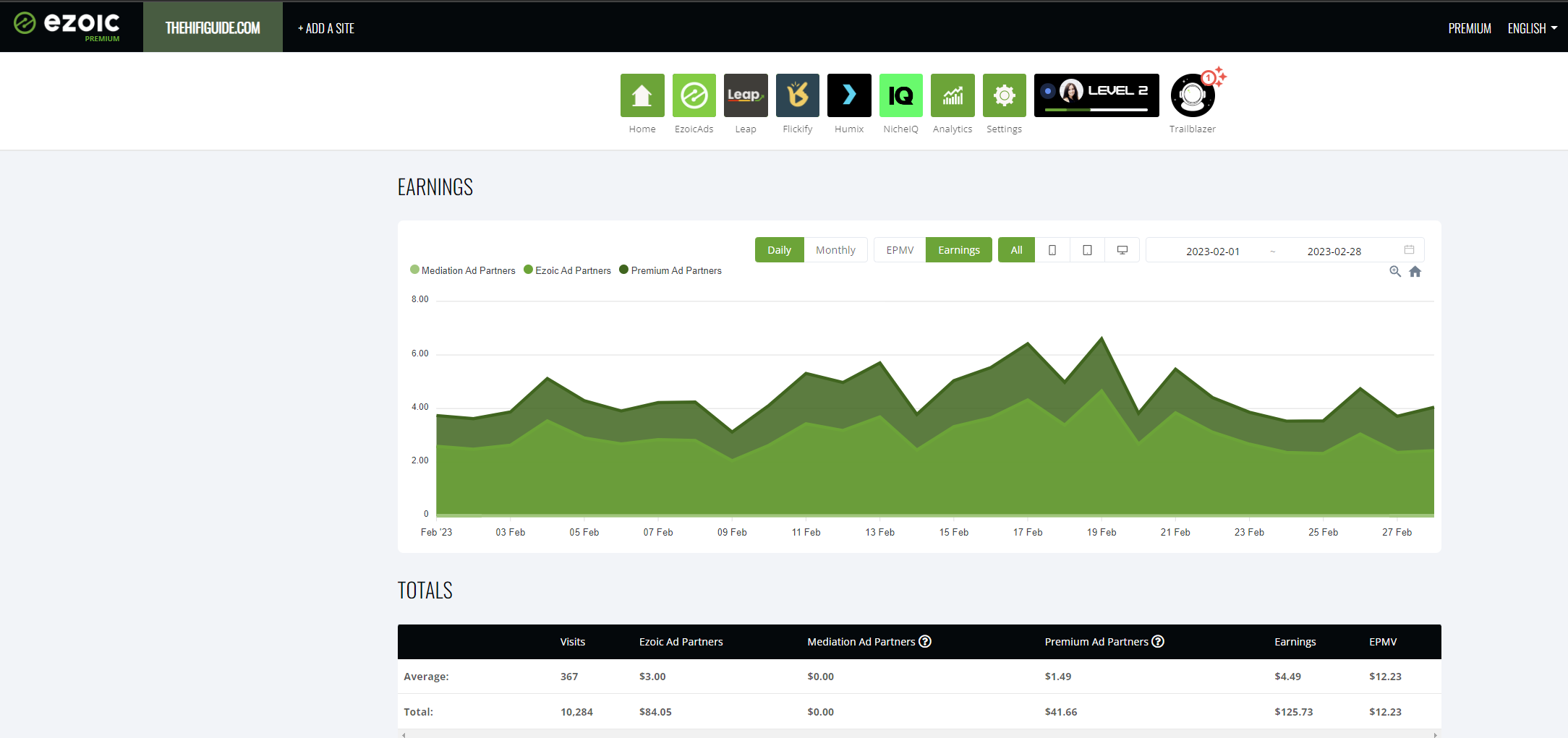
Task: Click total visits value 10,284
Action: coord(576,712)
